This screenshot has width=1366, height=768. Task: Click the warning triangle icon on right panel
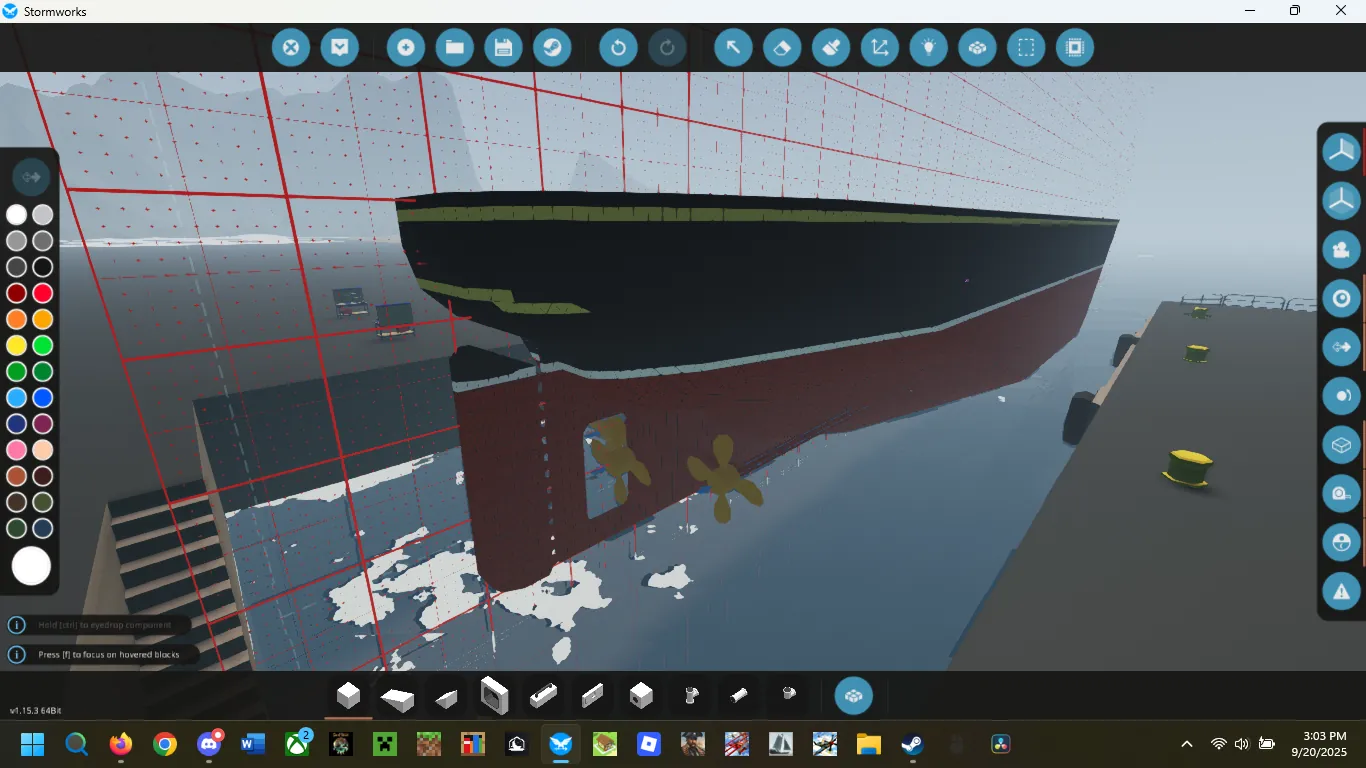[x=1341, y=591]
